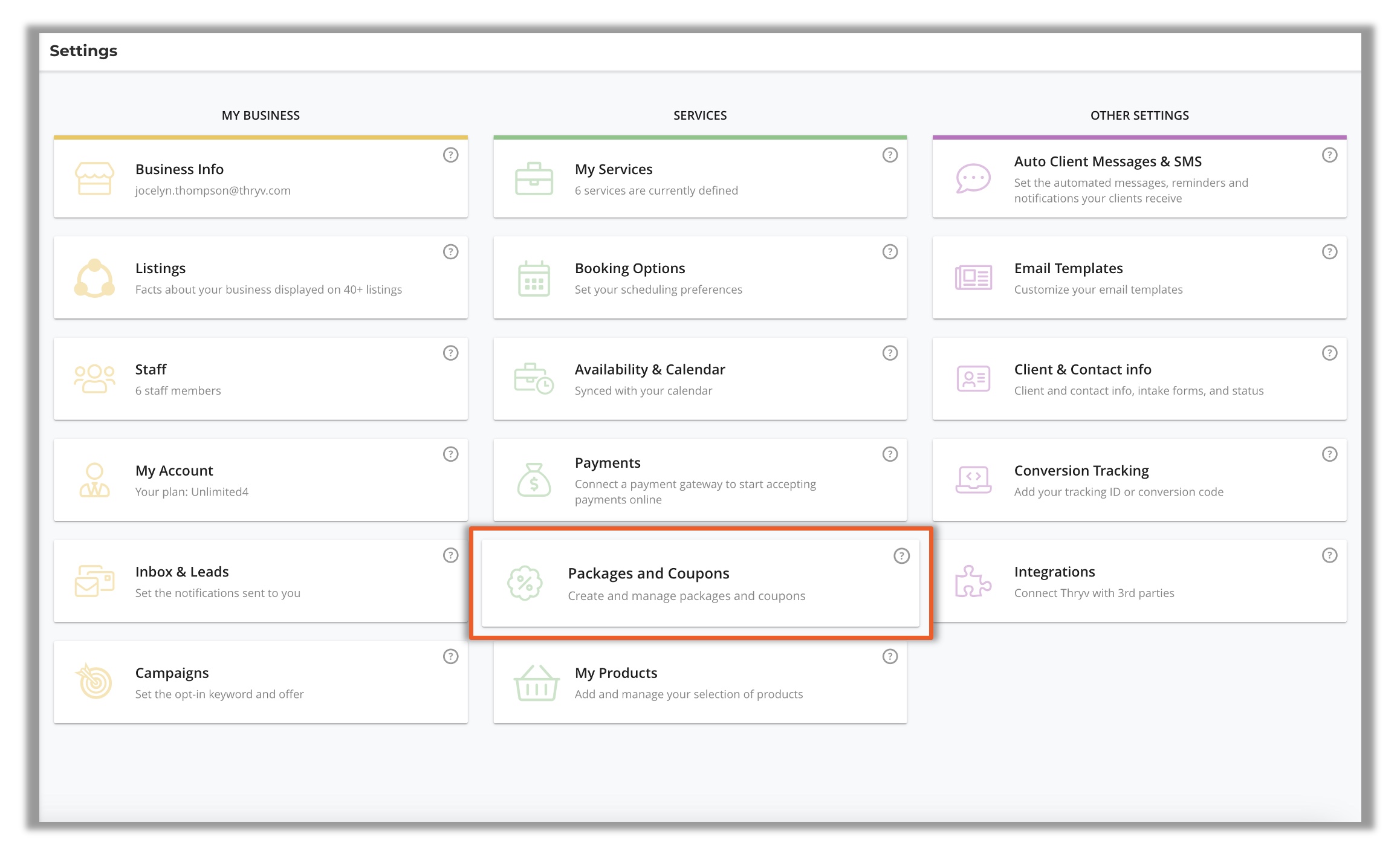Viewport: 1400px width, 846px height.
Task: Click the Booking Options calendar icon
Action: click(x=534, y=279)
